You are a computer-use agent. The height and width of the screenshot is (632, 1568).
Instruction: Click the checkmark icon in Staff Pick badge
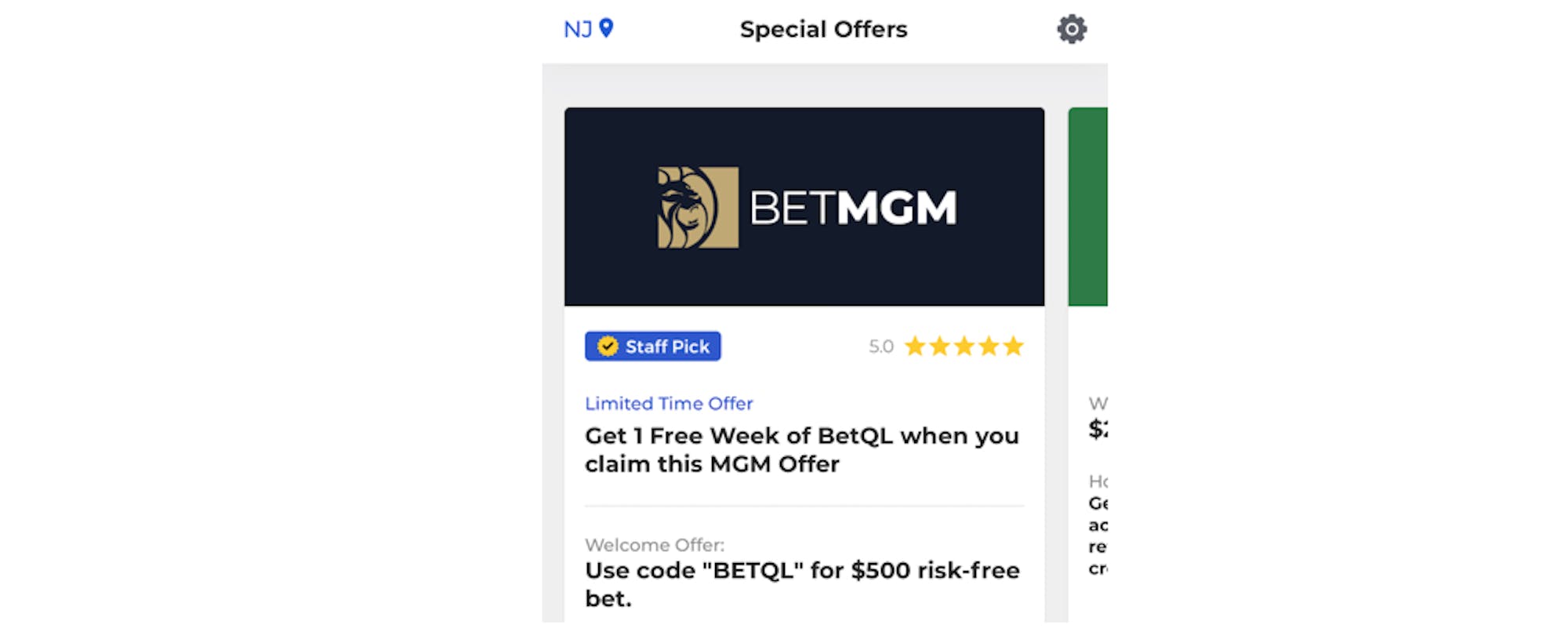point(608,346)
